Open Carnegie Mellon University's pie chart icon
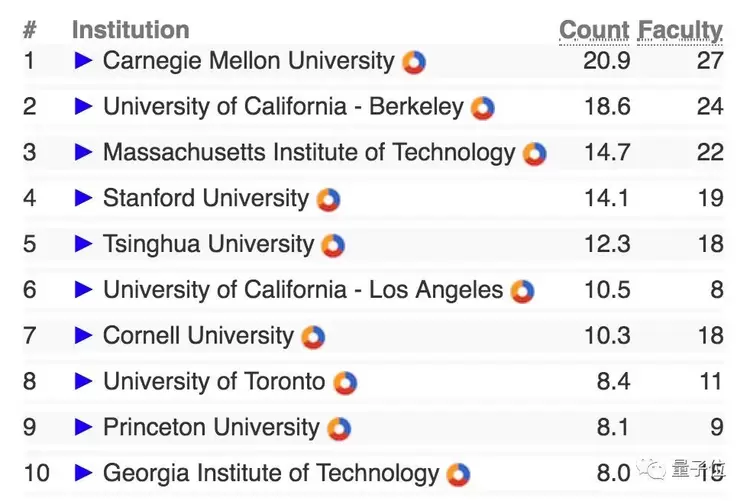This screenshot has height=501, width=750. pyautogui.click(x=414, y=62)
